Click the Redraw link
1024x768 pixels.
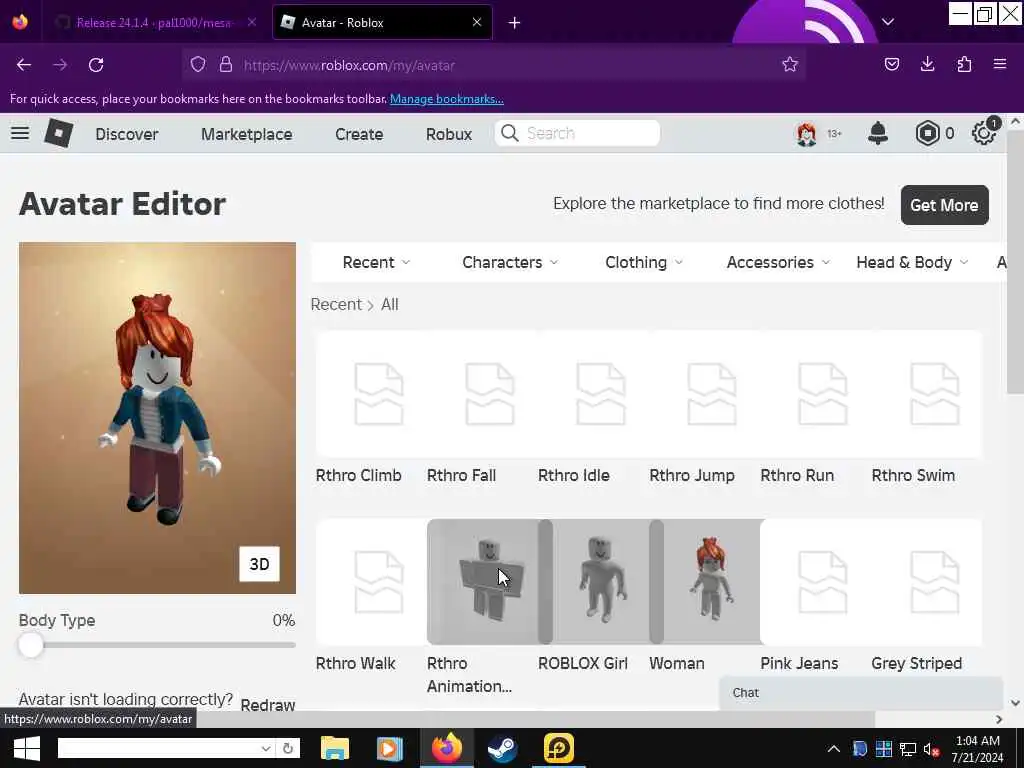[x=268, y=705]
